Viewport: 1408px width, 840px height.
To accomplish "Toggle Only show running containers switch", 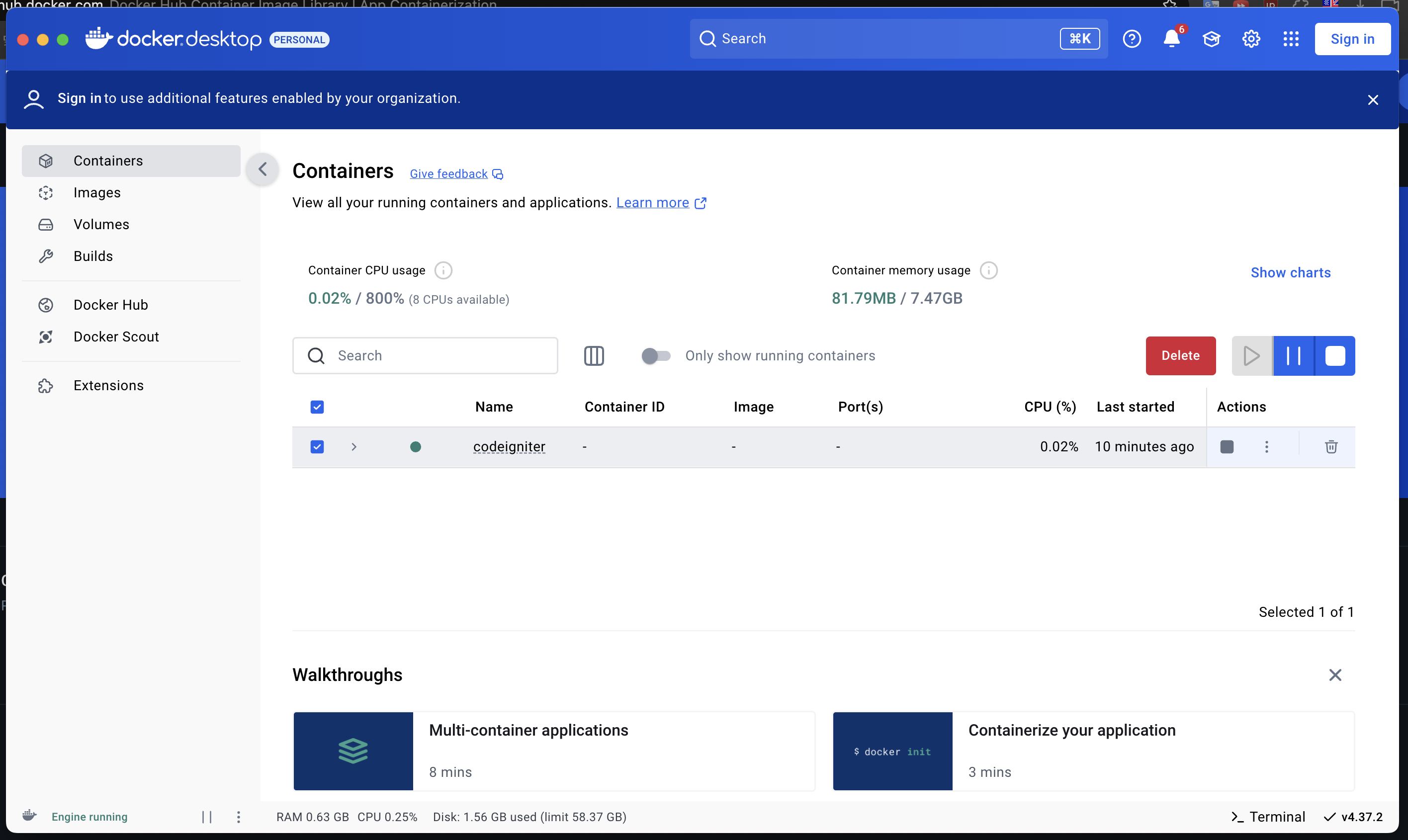I will pyautogui.click(x=656, y=355).
